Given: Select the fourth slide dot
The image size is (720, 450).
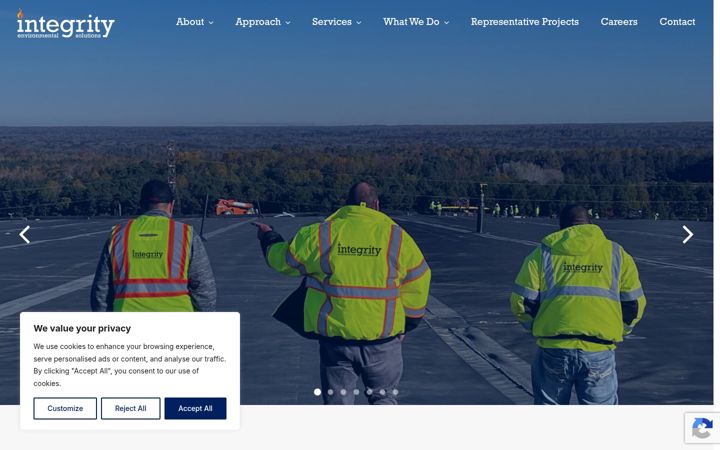Looking at the screenshot, I should (356, 392).
